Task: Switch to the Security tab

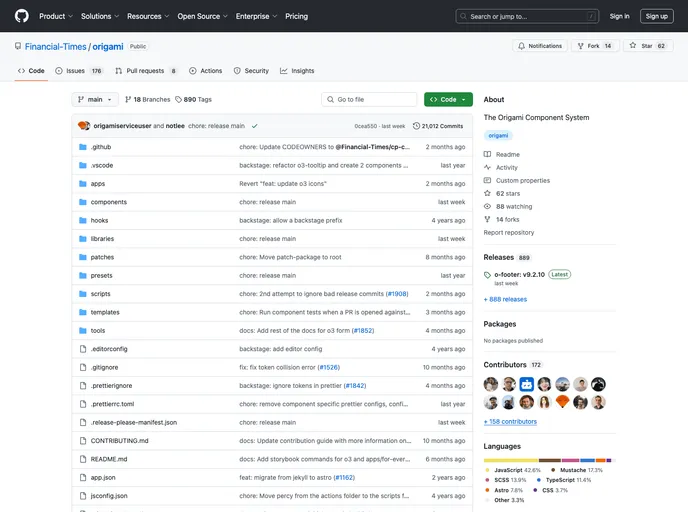Action: (251, 71)
